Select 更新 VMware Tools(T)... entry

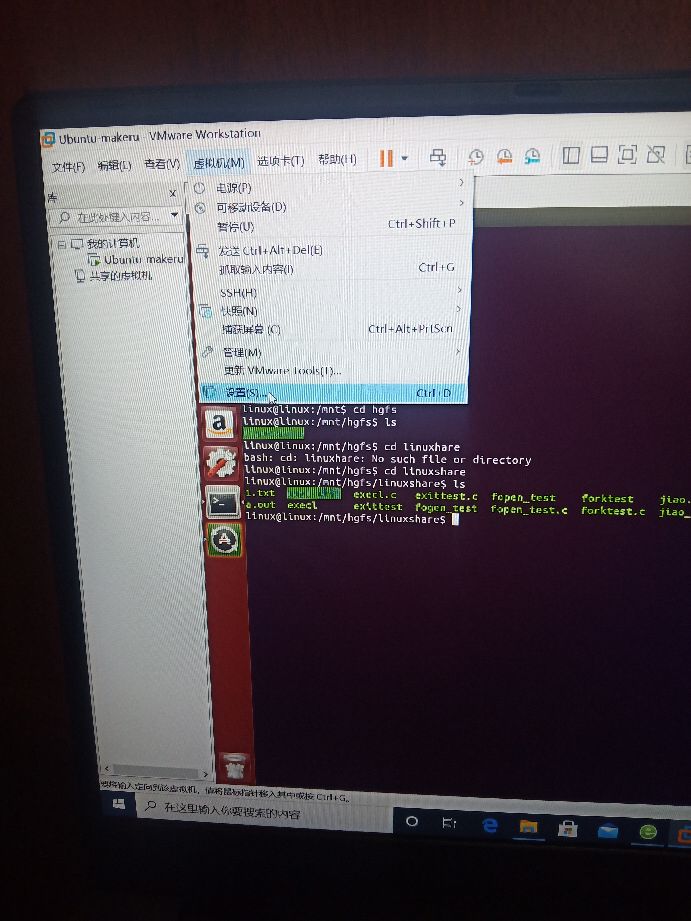click(x=332, y=371)
